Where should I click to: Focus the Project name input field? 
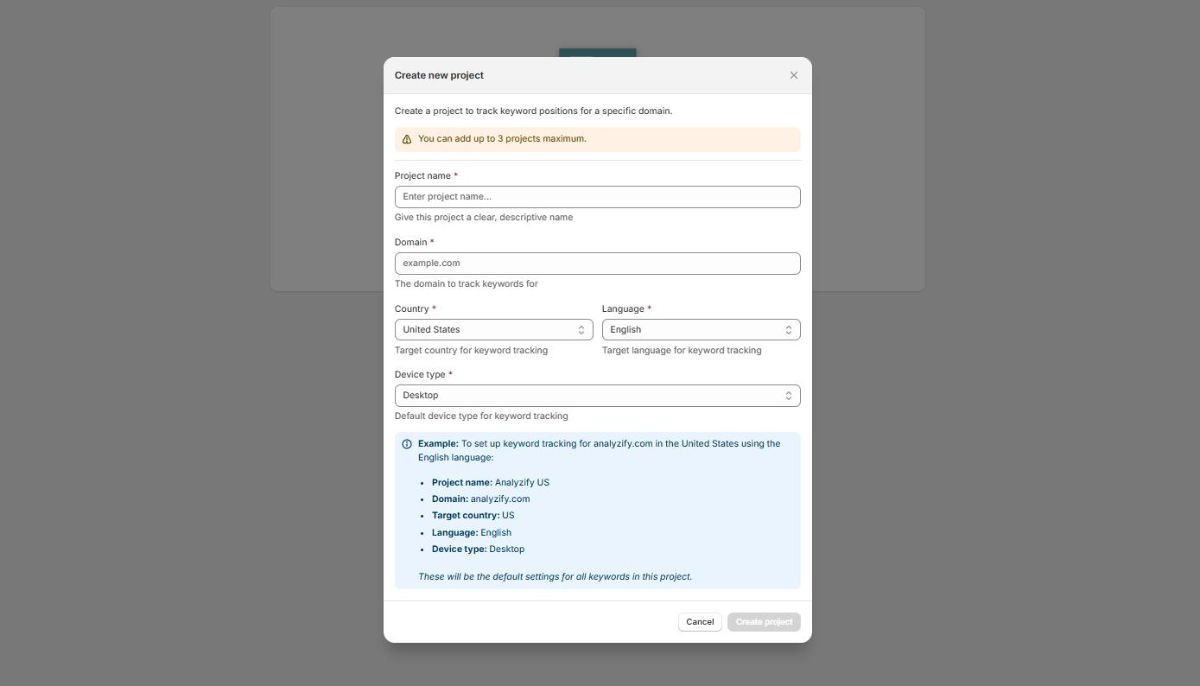(597, 197)
